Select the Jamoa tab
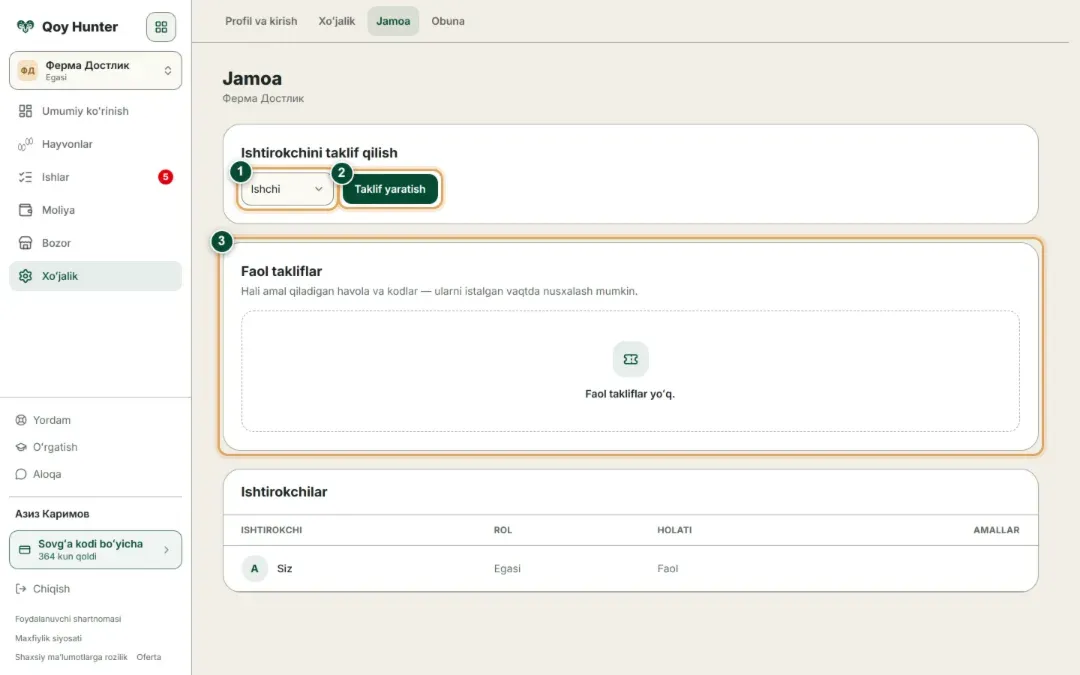The width and height of the screenshot is (1080, 675). [393, 21]
